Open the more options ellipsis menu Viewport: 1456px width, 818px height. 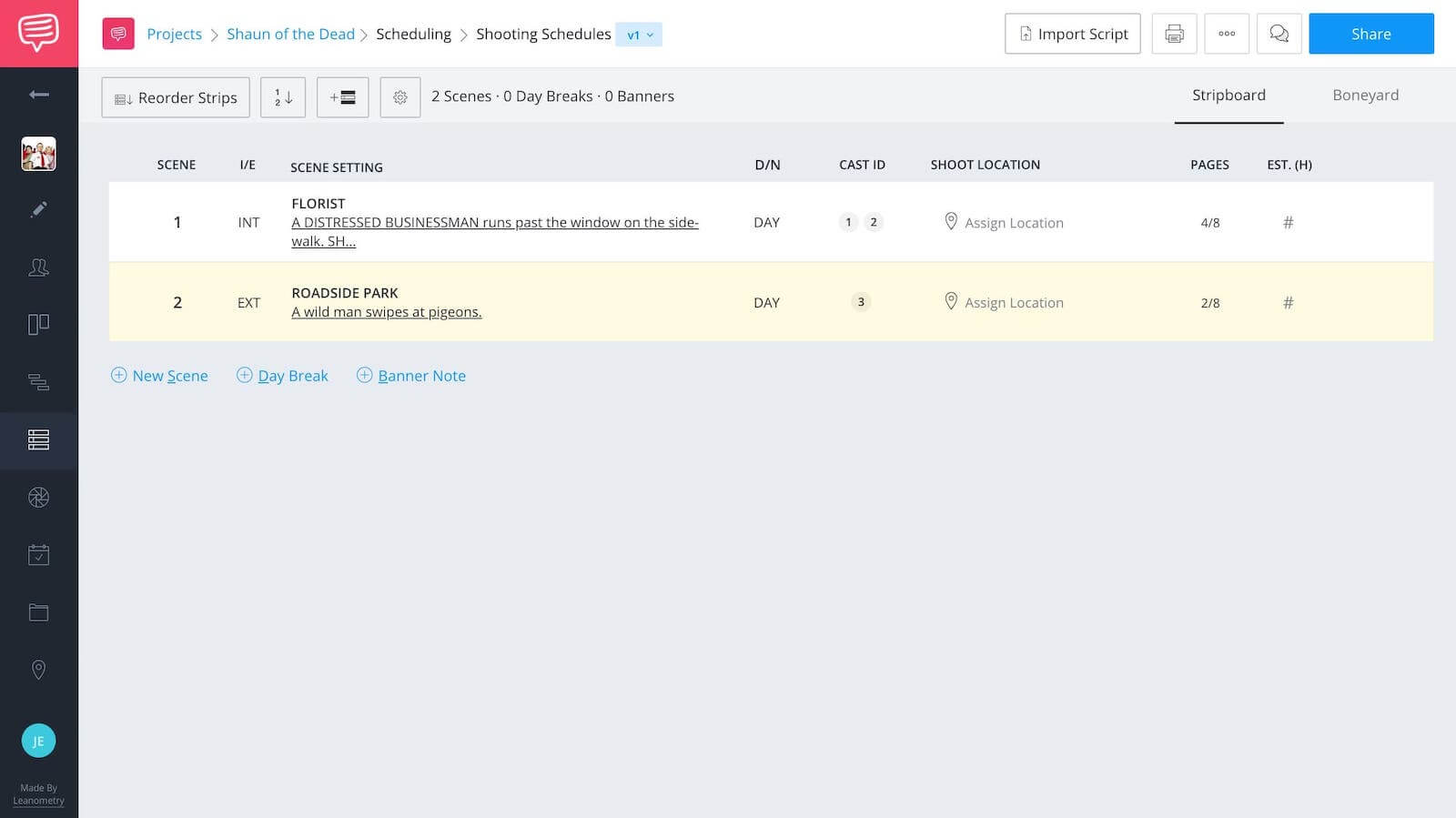point(1227,34)
